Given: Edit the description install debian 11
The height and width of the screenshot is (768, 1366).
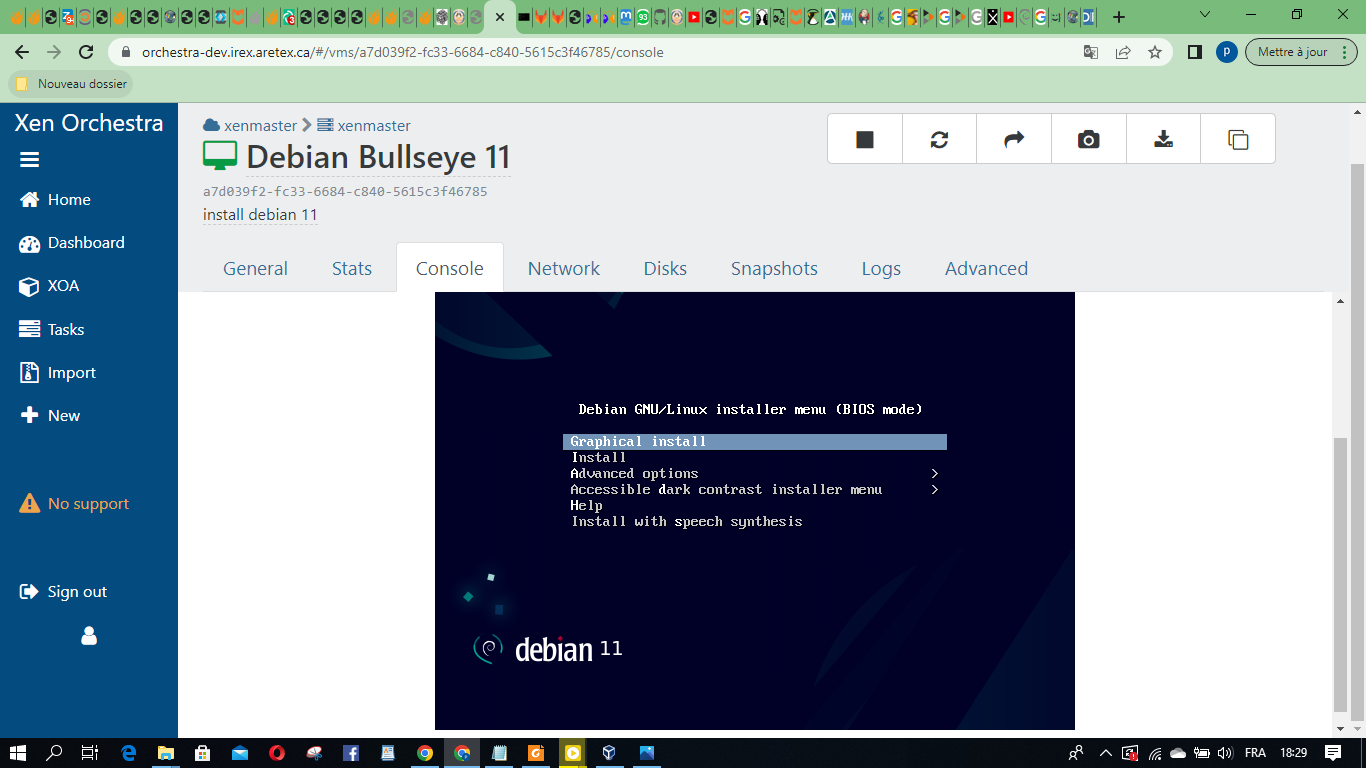Looking at the screenshot, I should coord(260,215).
